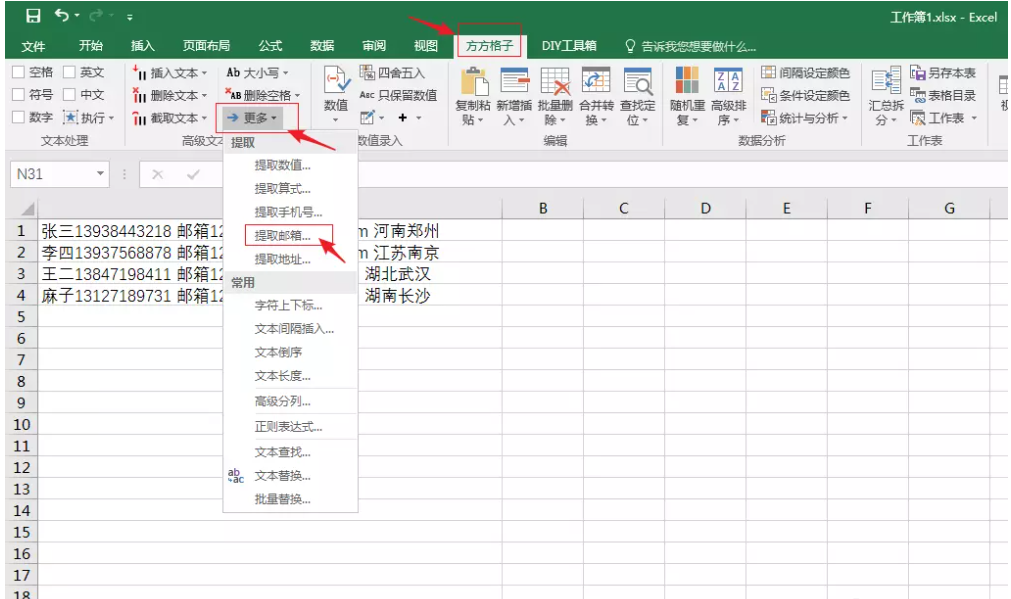Switch to the 审阅 tab

coord(373,46)
